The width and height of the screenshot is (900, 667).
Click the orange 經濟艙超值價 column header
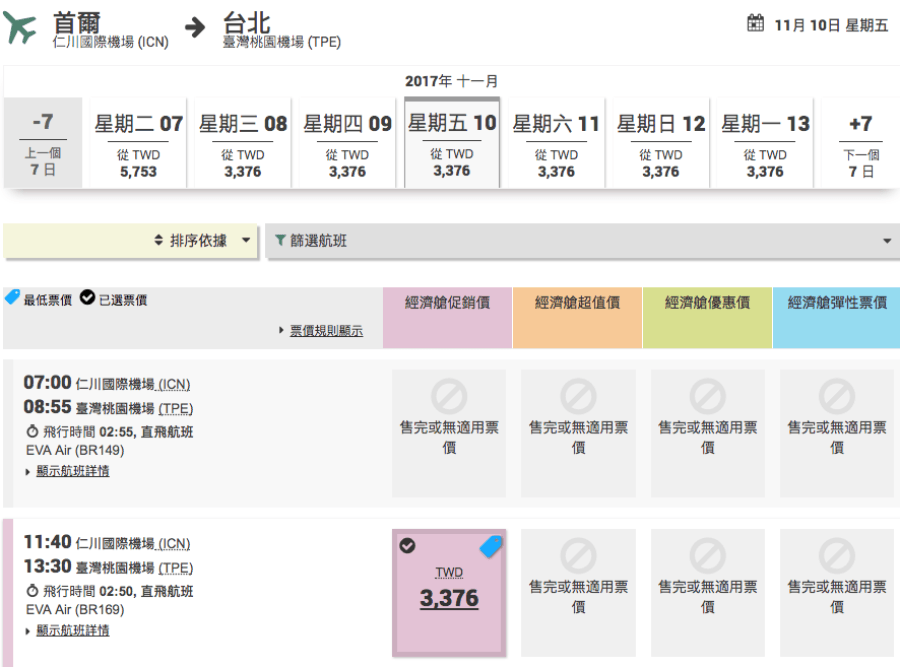pyautogui.click(x=577, y=317)
